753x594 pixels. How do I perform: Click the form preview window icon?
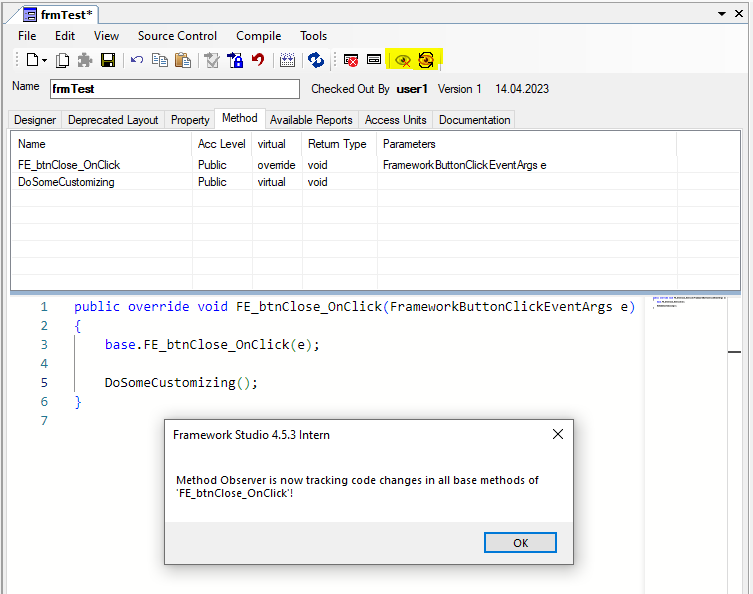pyautogui.click(x=374, y=60)
